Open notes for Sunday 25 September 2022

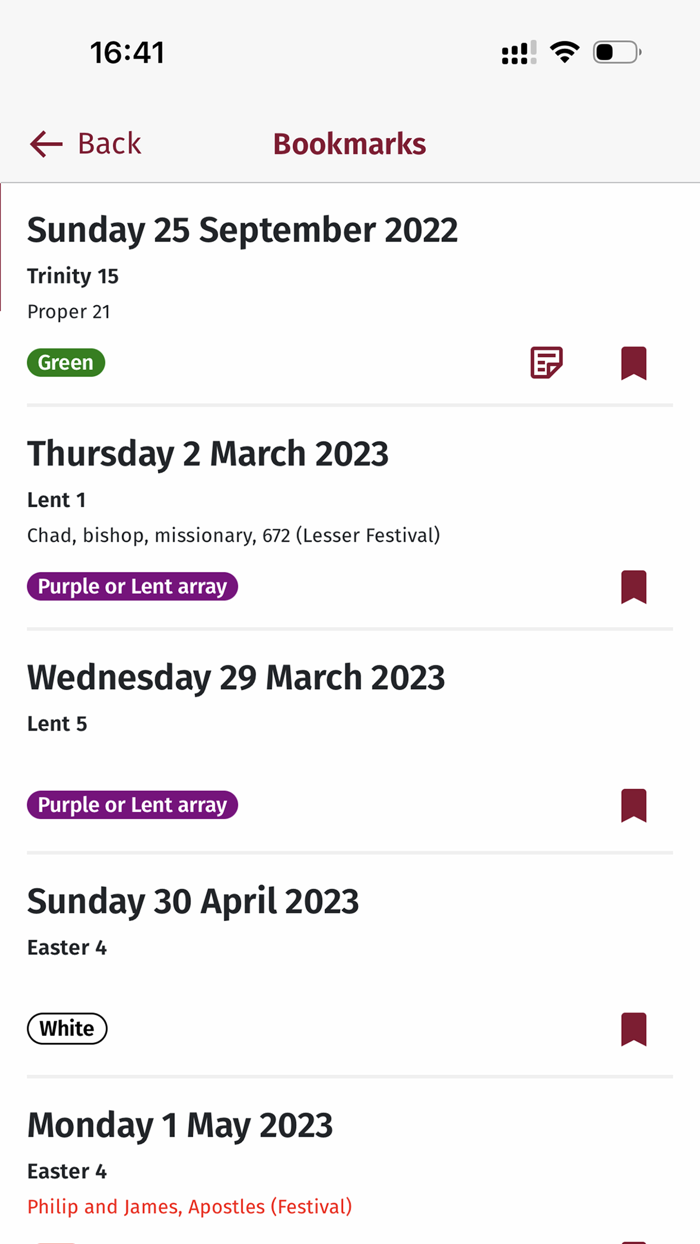tap(546, 363)
